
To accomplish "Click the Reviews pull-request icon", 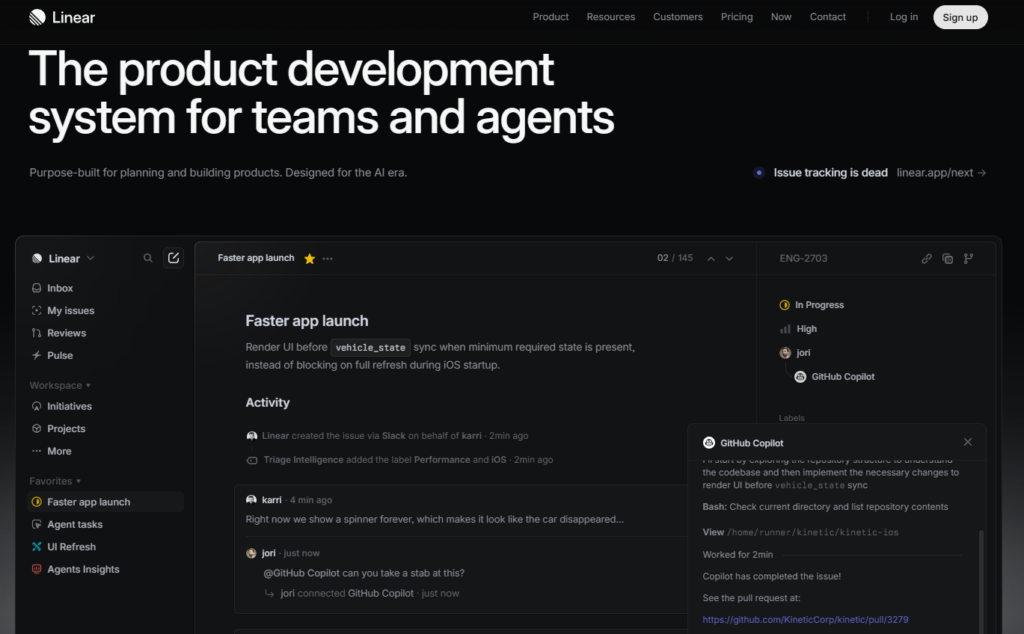I will click(37, 333).
